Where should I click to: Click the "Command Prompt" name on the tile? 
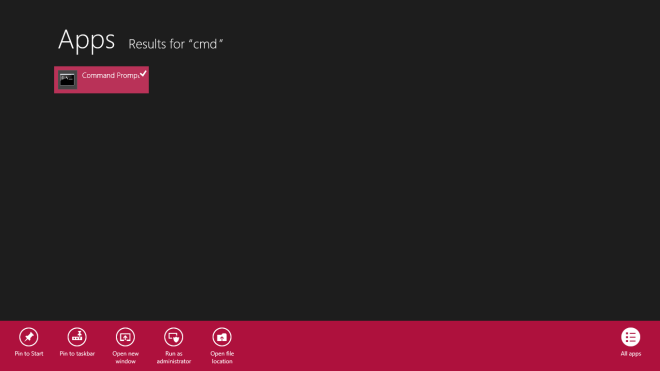[x=111, y=75]
